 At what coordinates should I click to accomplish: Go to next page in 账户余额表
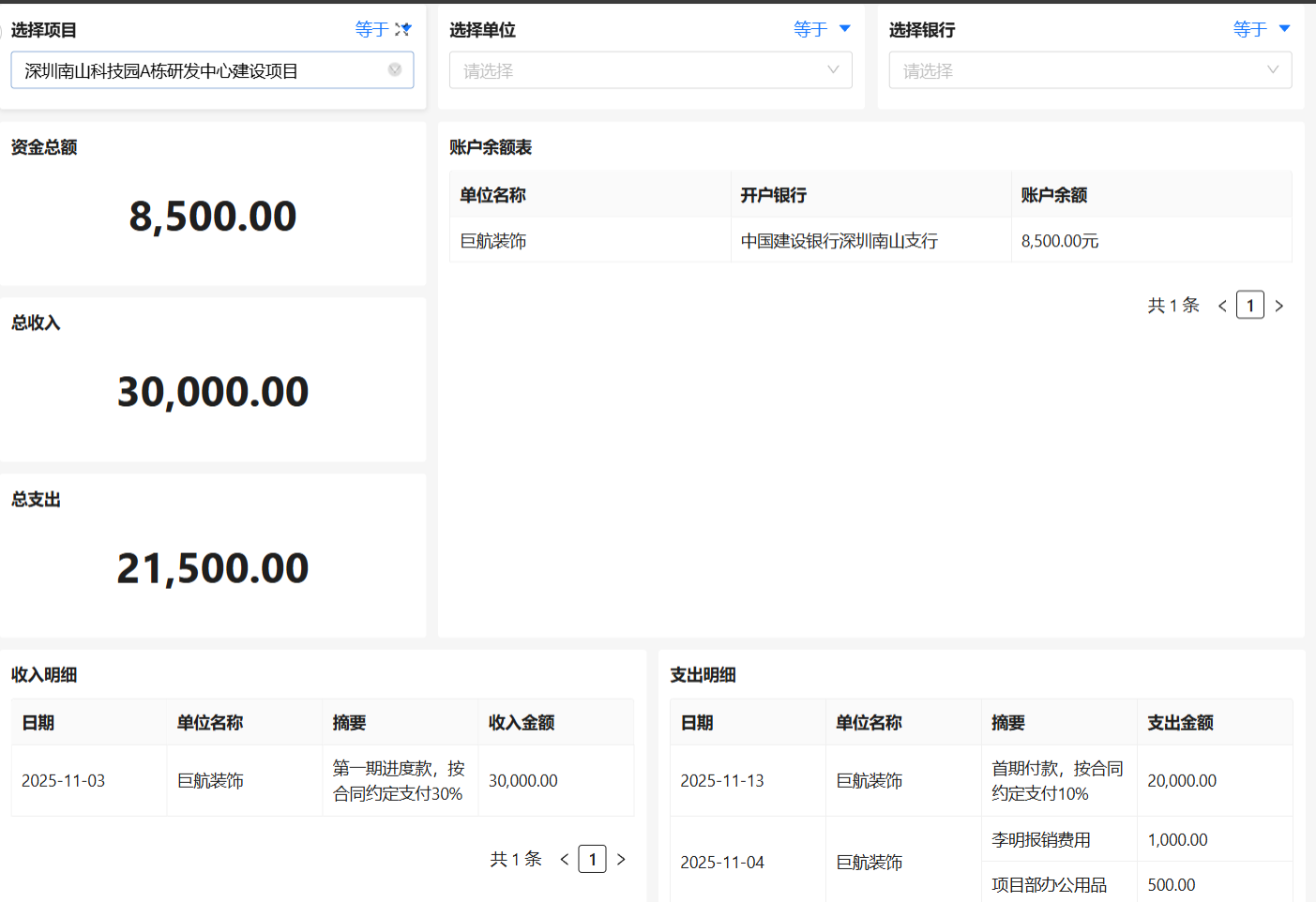tap(1278, 306)
